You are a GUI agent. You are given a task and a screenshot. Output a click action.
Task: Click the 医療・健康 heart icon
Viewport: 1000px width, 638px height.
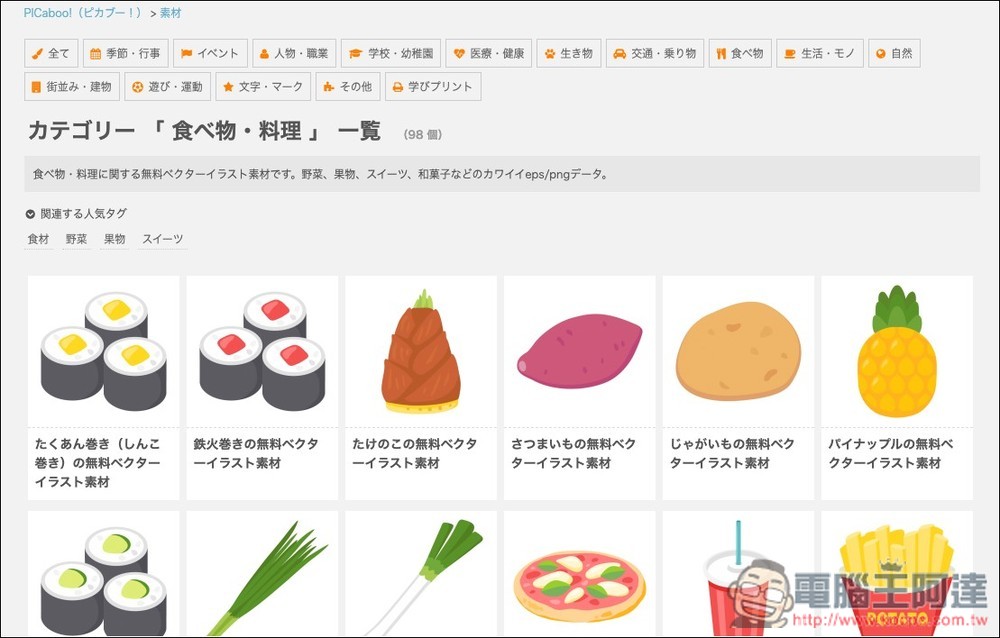[459, 52]
